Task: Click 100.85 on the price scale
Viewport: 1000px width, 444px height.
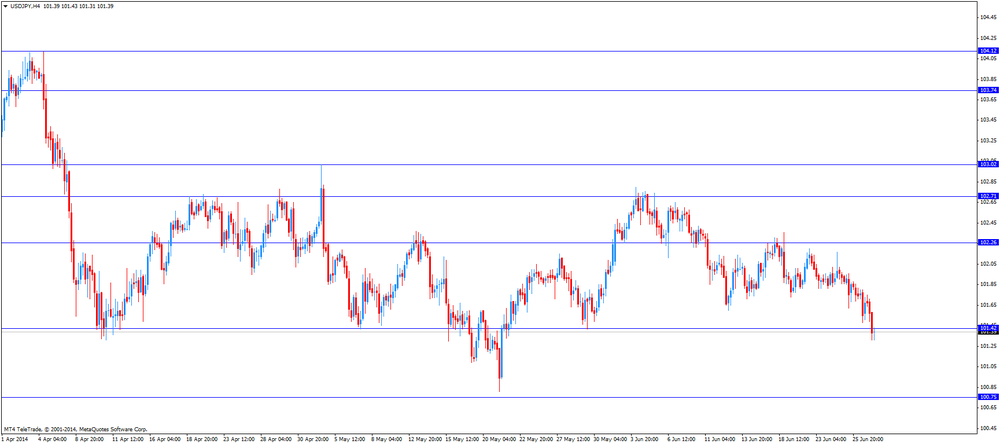Action: (x=989, y=387)
